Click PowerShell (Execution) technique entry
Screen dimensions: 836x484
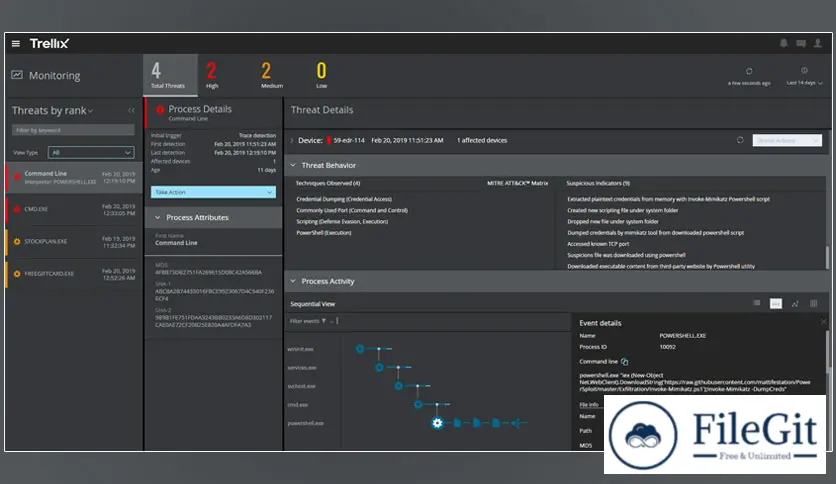[x=324, y=233]
